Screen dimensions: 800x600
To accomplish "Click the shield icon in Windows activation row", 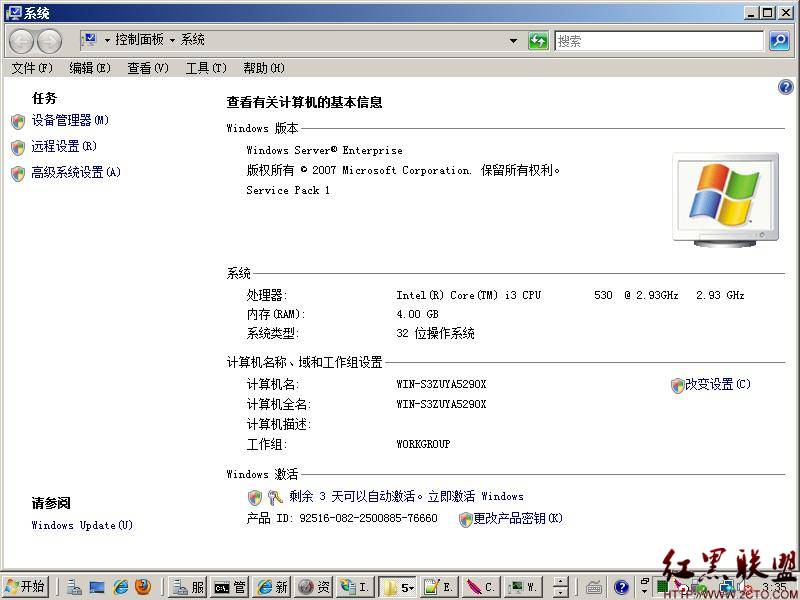I will click(255, 497).
